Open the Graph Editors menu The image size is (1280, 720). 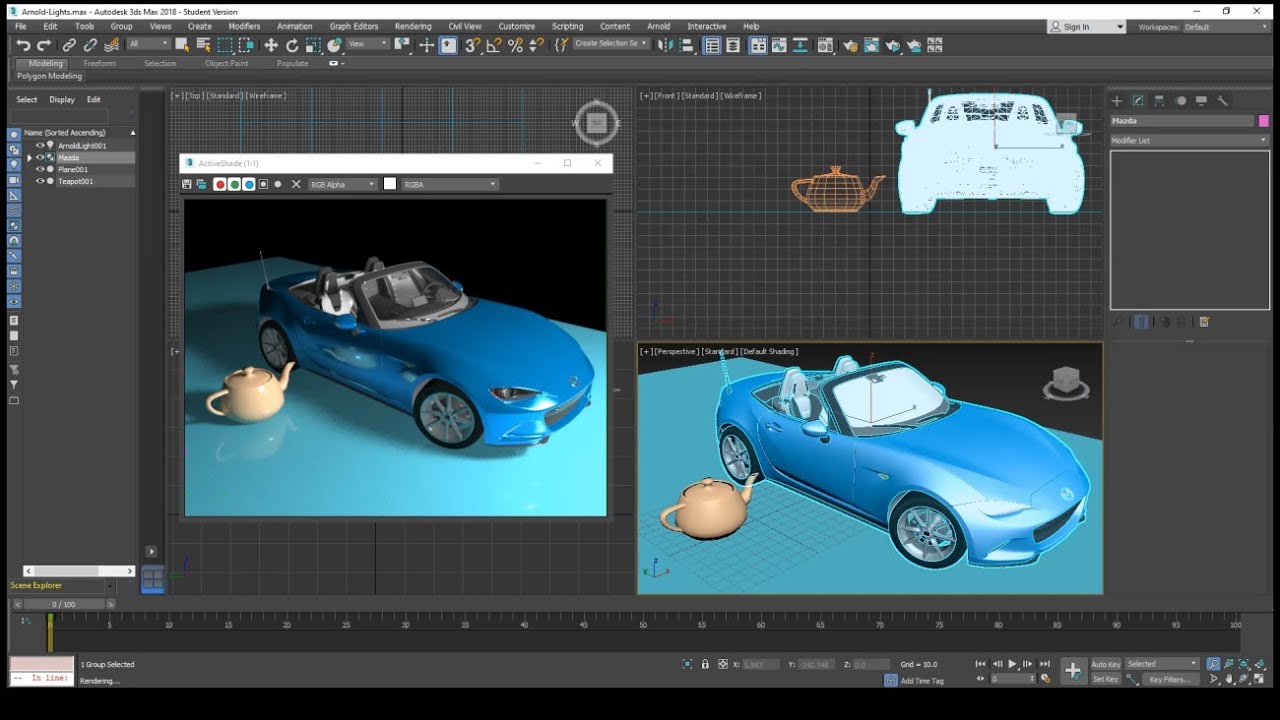point(354,27)
